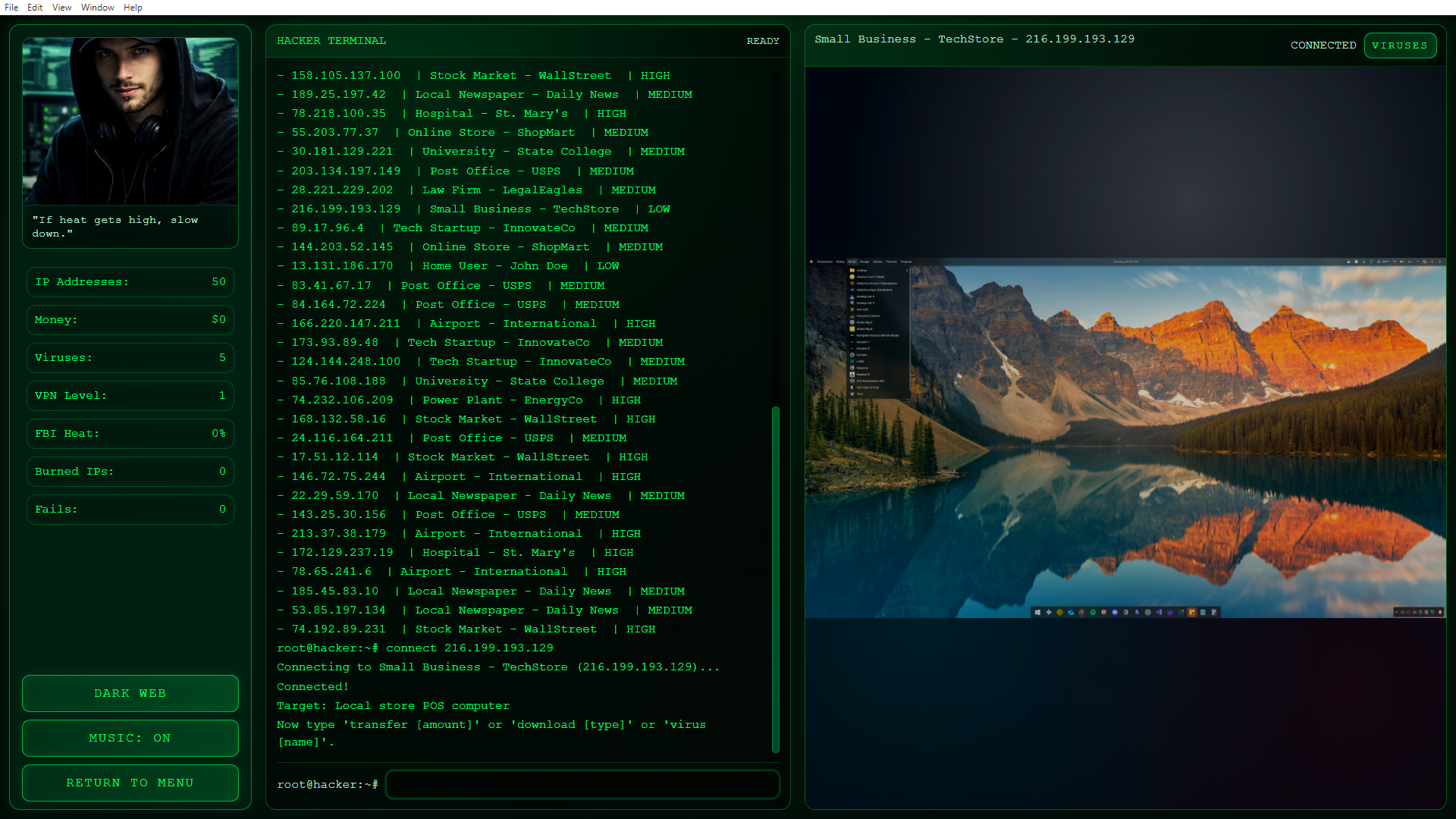The height and width of the screenshot is (819, 1456).
Task: Click the DARK WEB button
Action: pyautogui.click(x=130, y=693)
